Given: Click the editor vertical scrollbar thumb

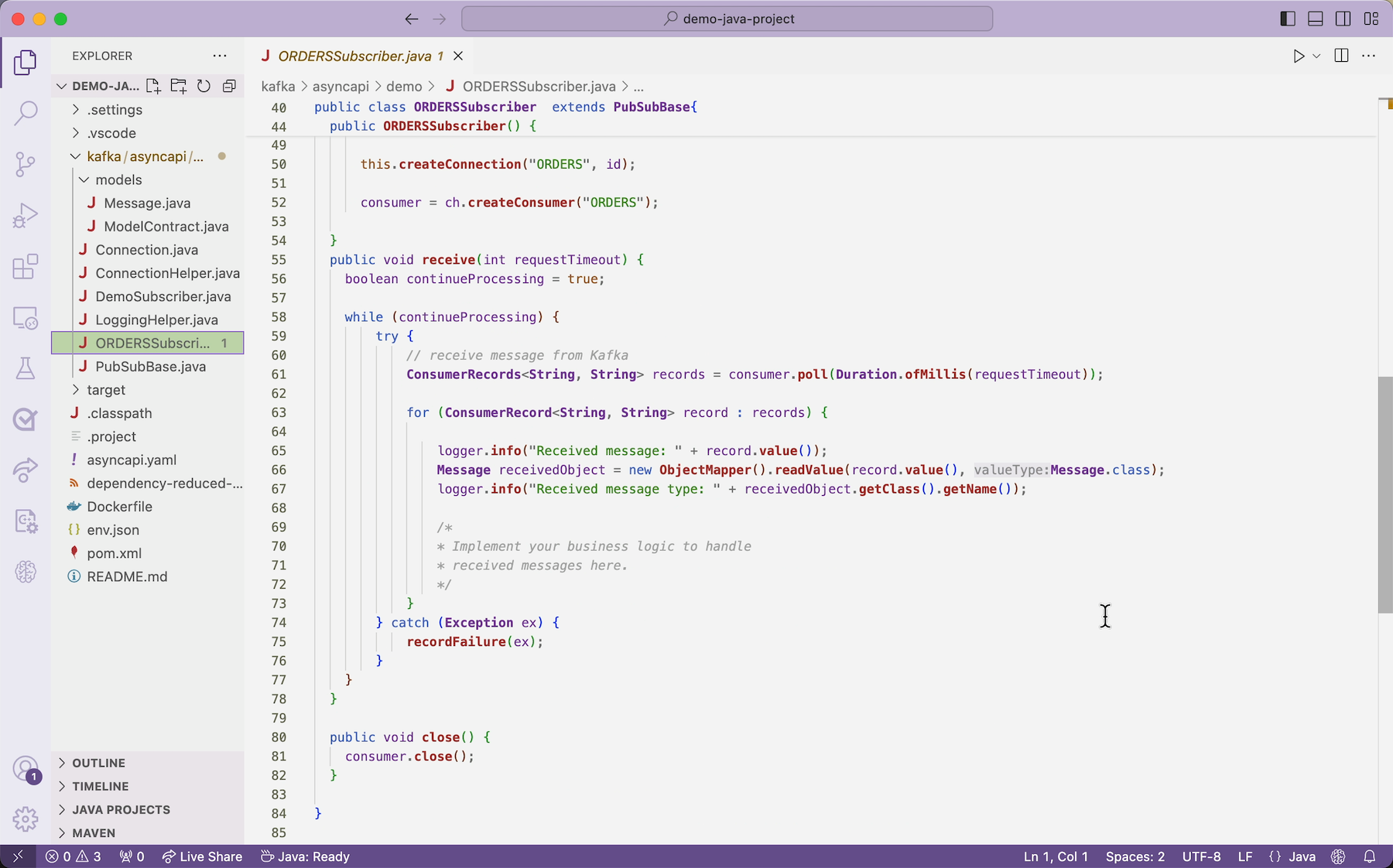Looking at the screenshot, I should [1384, 495].
